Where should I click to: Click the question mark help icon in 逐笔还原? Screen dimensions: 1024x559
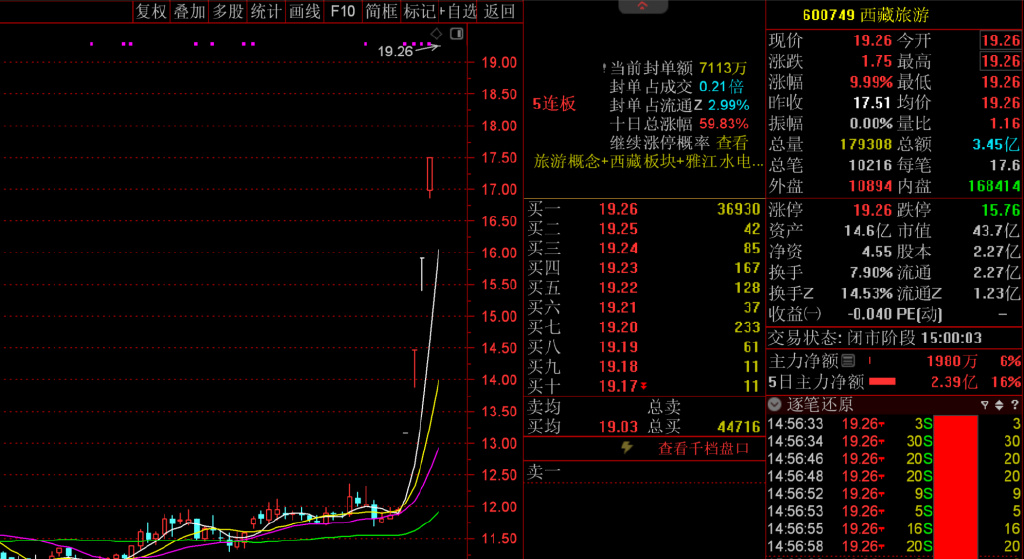[1014, 405]
